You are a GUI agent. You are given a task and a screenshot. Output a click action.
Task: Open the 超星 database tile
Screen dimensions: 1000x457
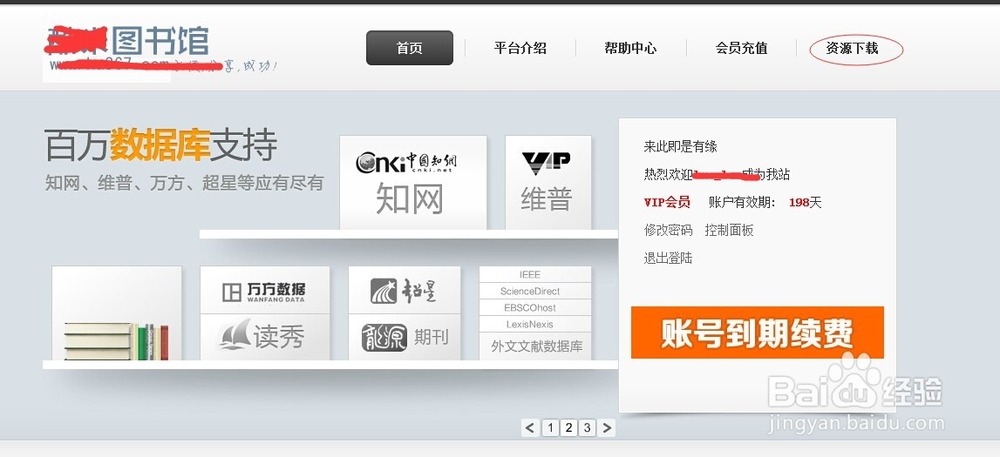[404, 290]
